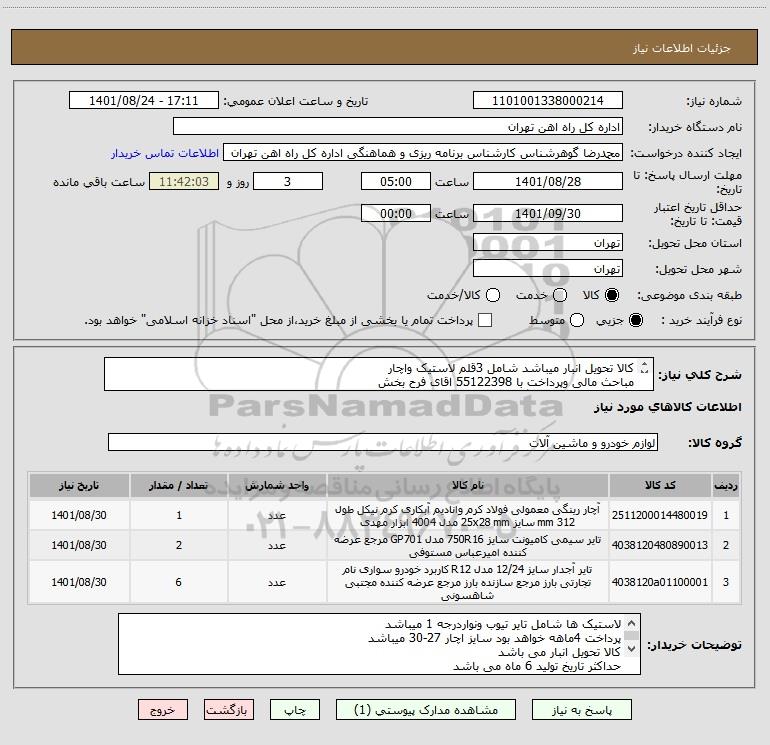The image size is (770, 745).
Task: Click down arrow of توضیحات خریدار scrollbar
Action: (632, 648)
